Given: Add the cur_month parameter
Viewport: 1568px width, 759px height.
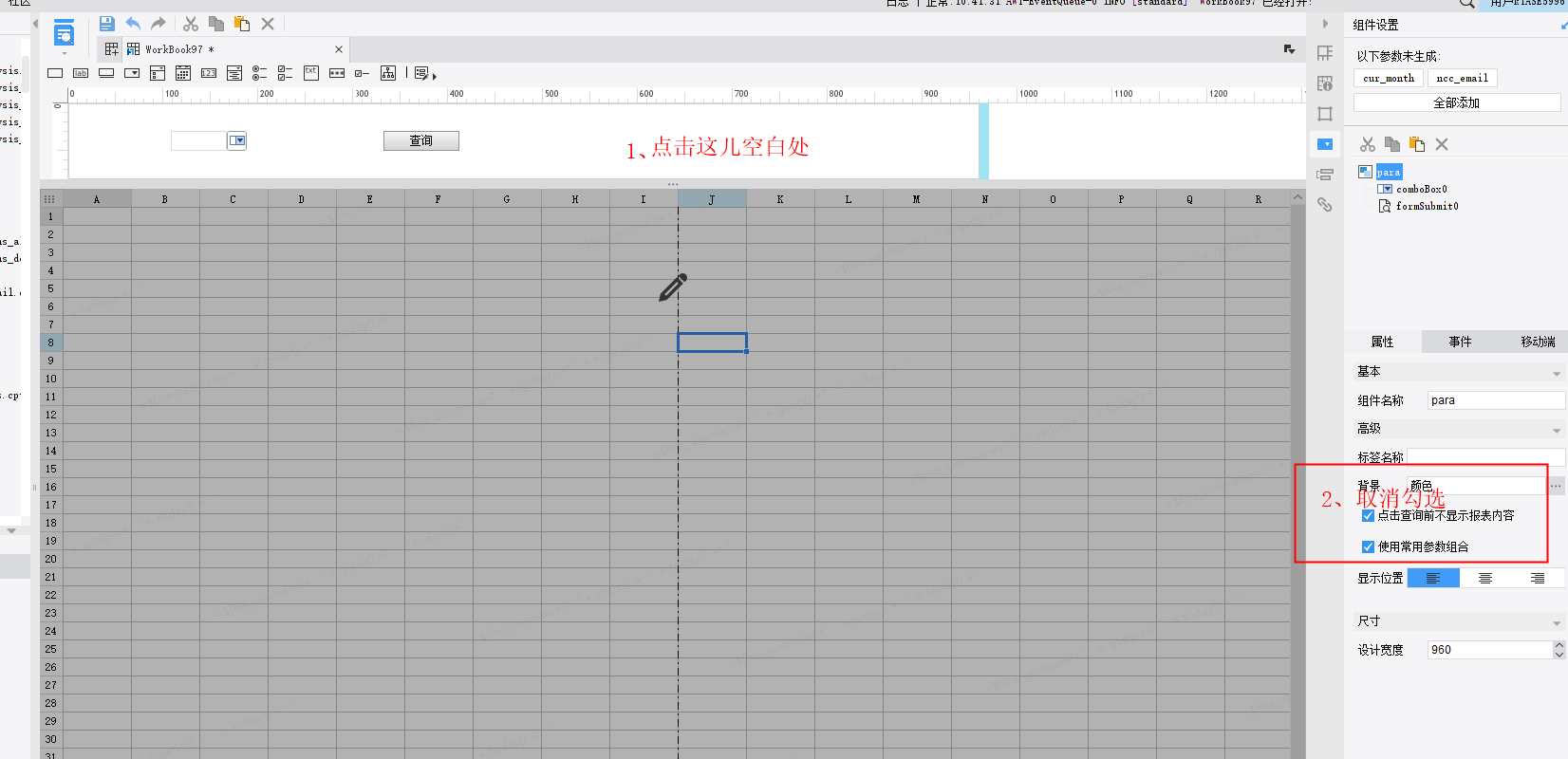Looking at the screenshot, I should [1388, 79].
